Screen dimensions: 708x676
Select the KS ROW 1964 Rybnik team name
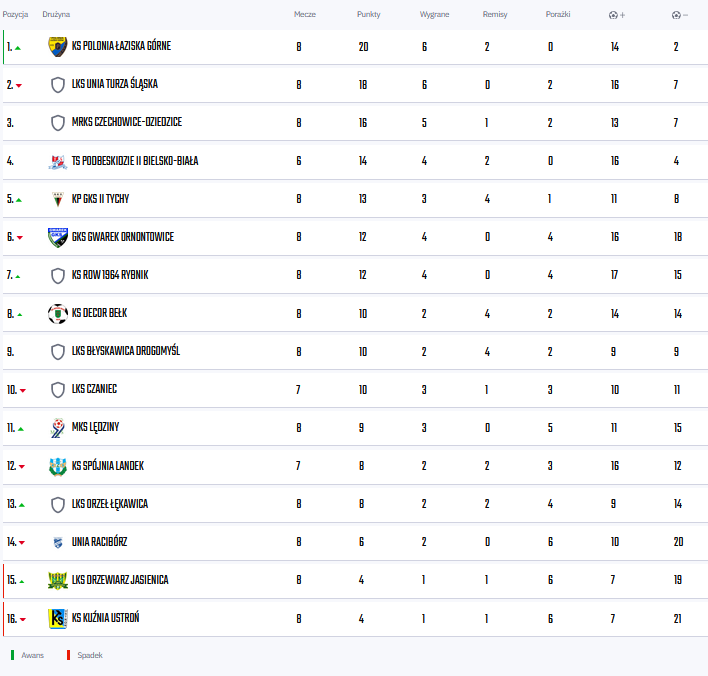point(110,275)
